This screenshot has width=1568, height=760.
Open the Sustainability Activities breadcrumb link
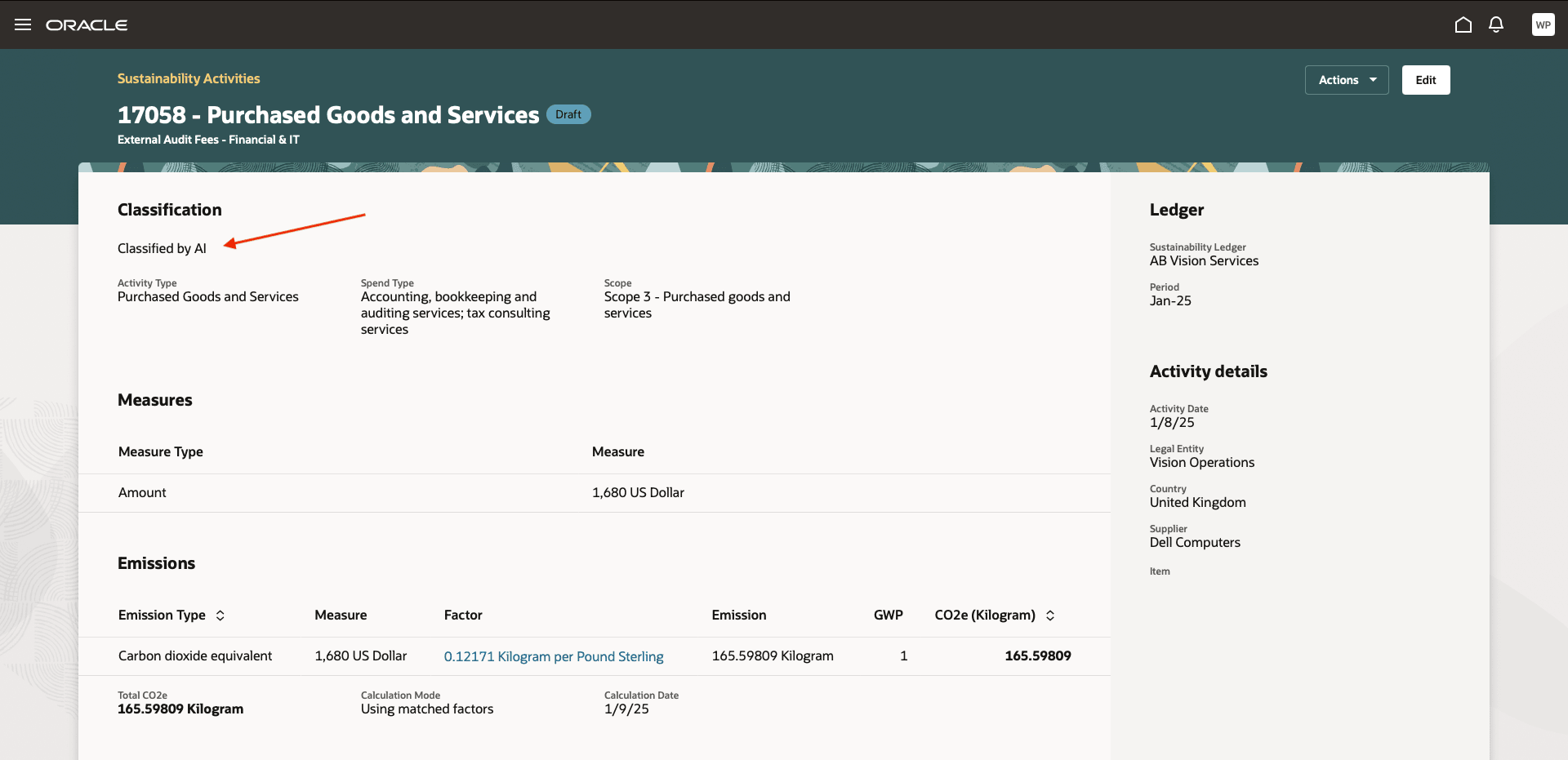[189, 78]
